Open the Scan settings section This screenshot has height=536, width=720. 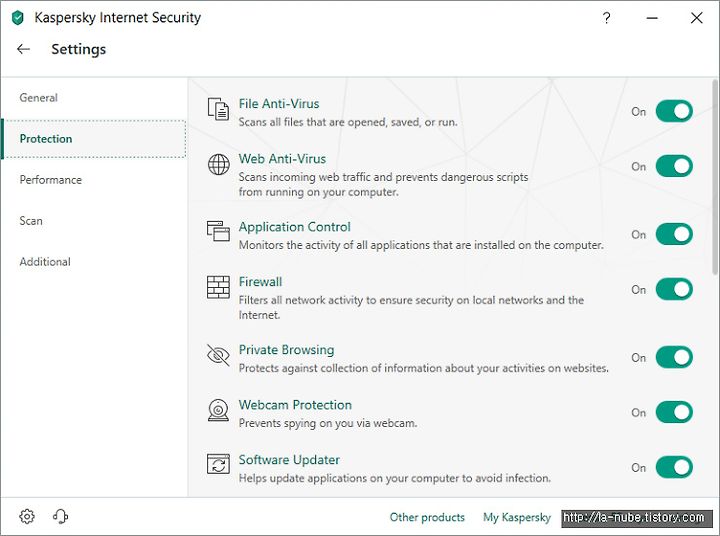coord(31,221)
